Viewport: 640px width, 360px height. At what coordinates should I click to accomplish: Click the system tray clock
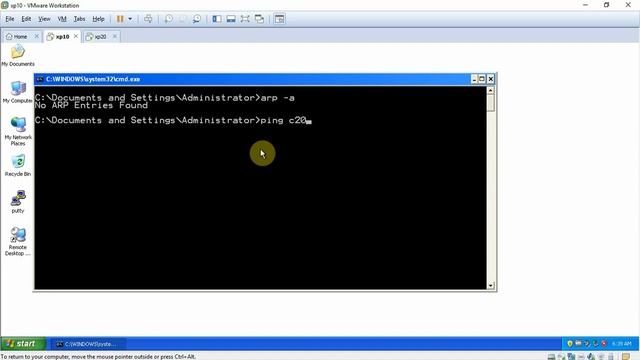[x=622, y=344]
